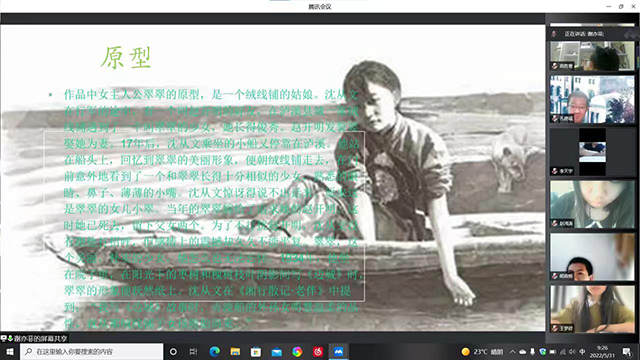
Task: Open the clock showing 9:26
Action: pos(602,351)
